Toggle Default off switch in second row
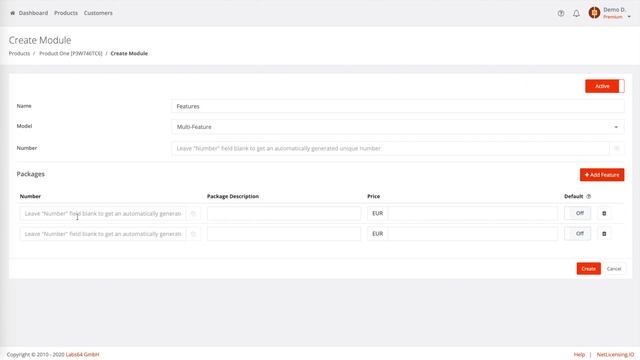640x360 pixels. click(577, 233)
